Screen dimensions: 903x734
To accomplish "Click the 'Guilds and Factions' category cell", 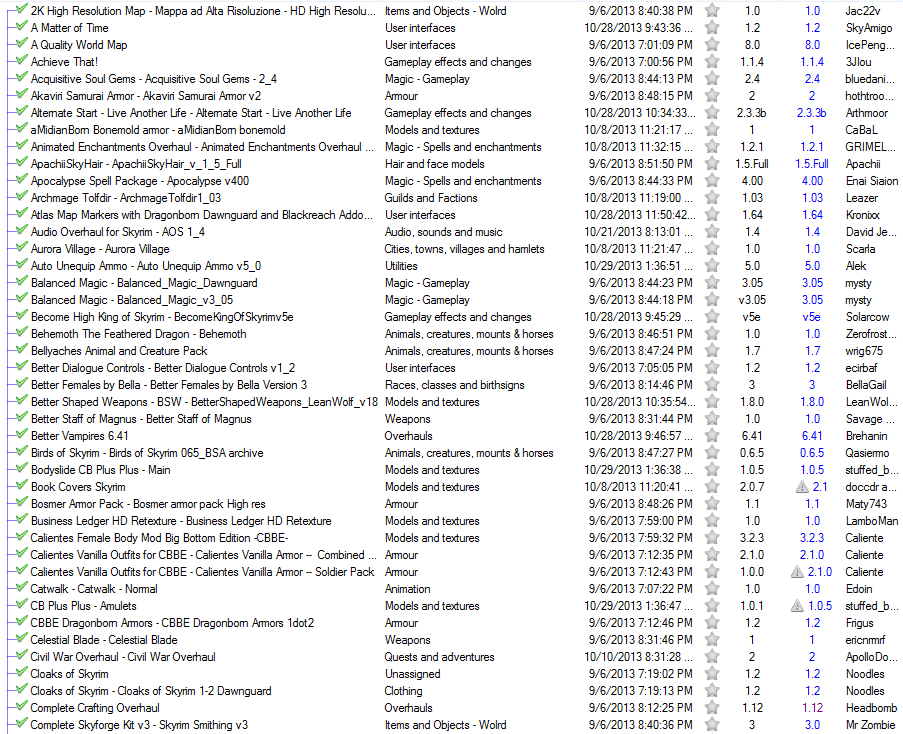I will coord(431,198).
